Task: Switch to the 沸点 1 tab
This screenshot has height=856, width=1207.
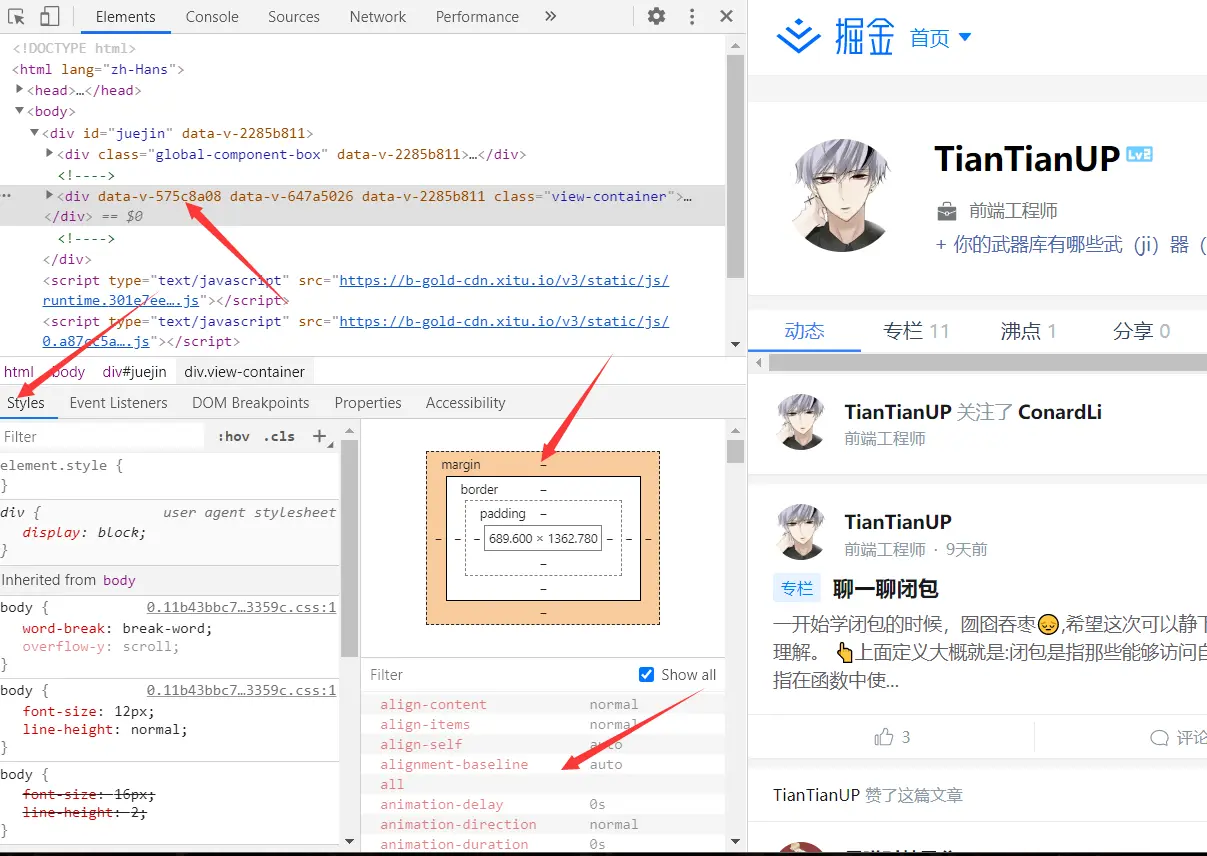Action: click(1029, 331)
